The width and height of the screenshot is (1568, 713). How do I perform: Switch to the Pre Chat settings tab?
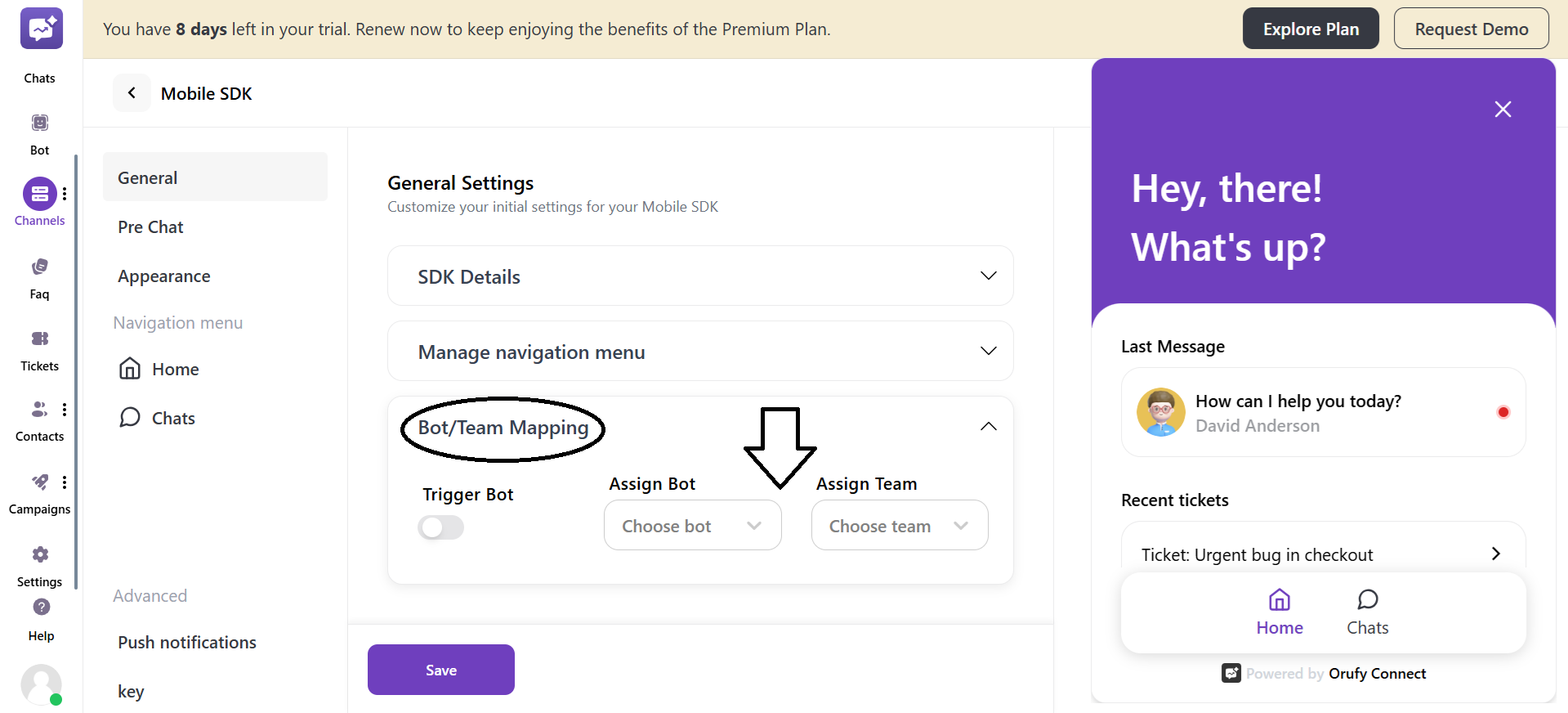pos(150,226)
